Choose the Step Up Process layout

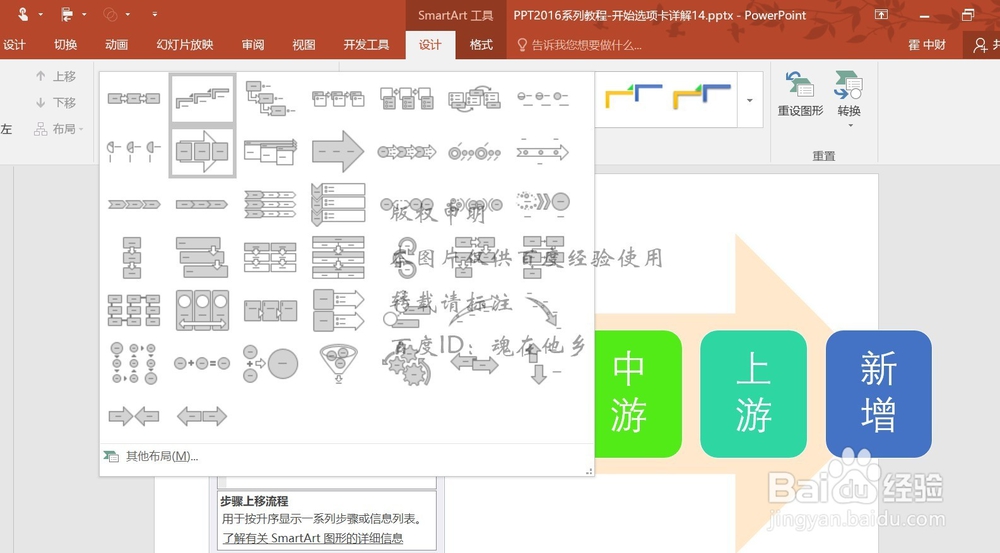tap(202, 98)
